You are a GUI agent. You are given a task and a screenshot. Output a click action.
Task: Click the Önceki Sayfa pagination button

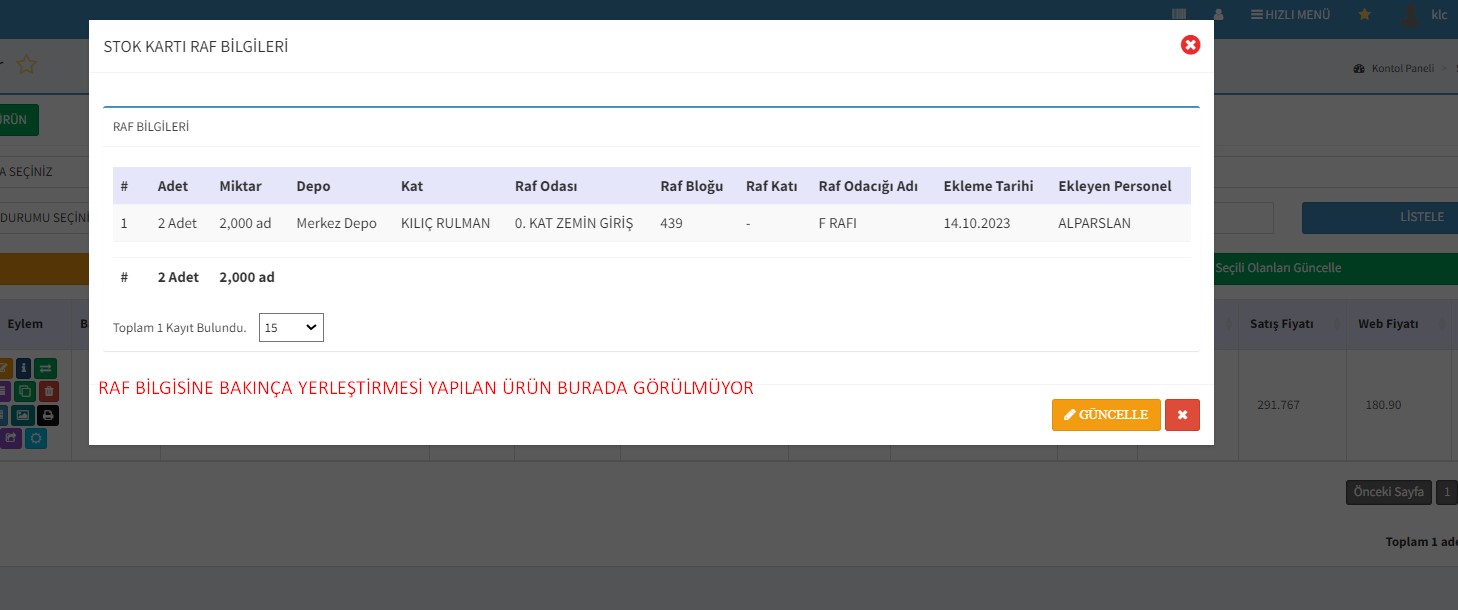[x=1387, y=492]
